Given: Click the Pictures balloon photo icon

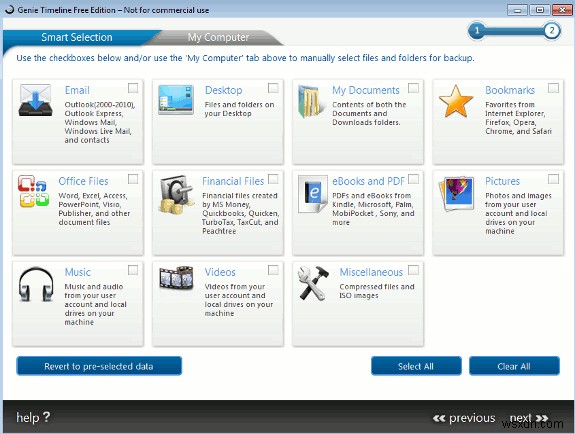Looking at the screenshot, I should pos(457,193).
